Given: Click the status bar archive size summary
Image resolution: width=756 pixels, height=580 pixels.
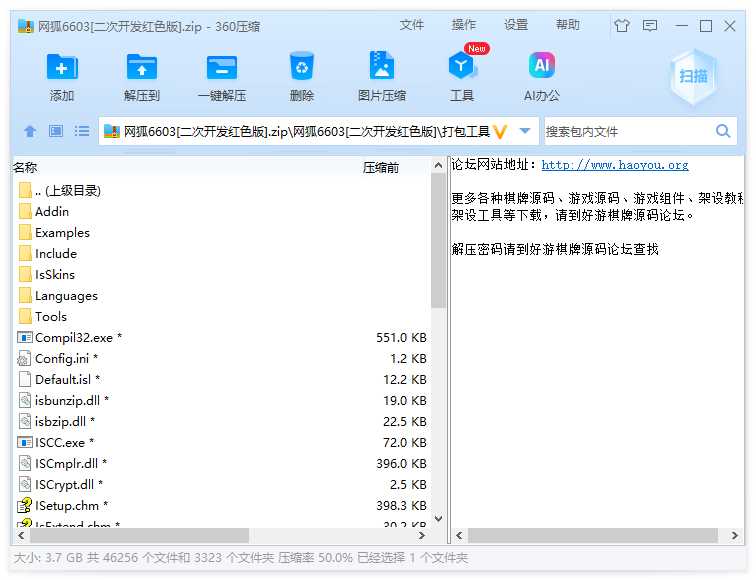Looking at the screenshot, I should (241, 558).
